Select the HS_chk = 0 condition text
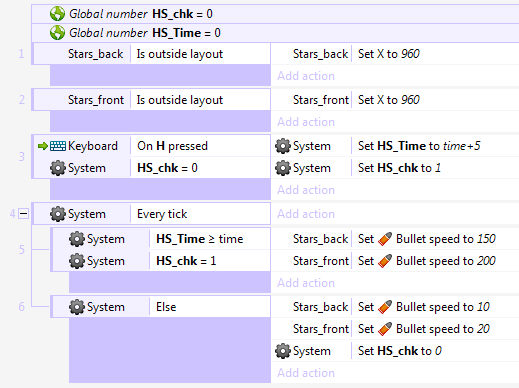The width and height of the screenshot is (519, 388). click(x=167, y=168)
